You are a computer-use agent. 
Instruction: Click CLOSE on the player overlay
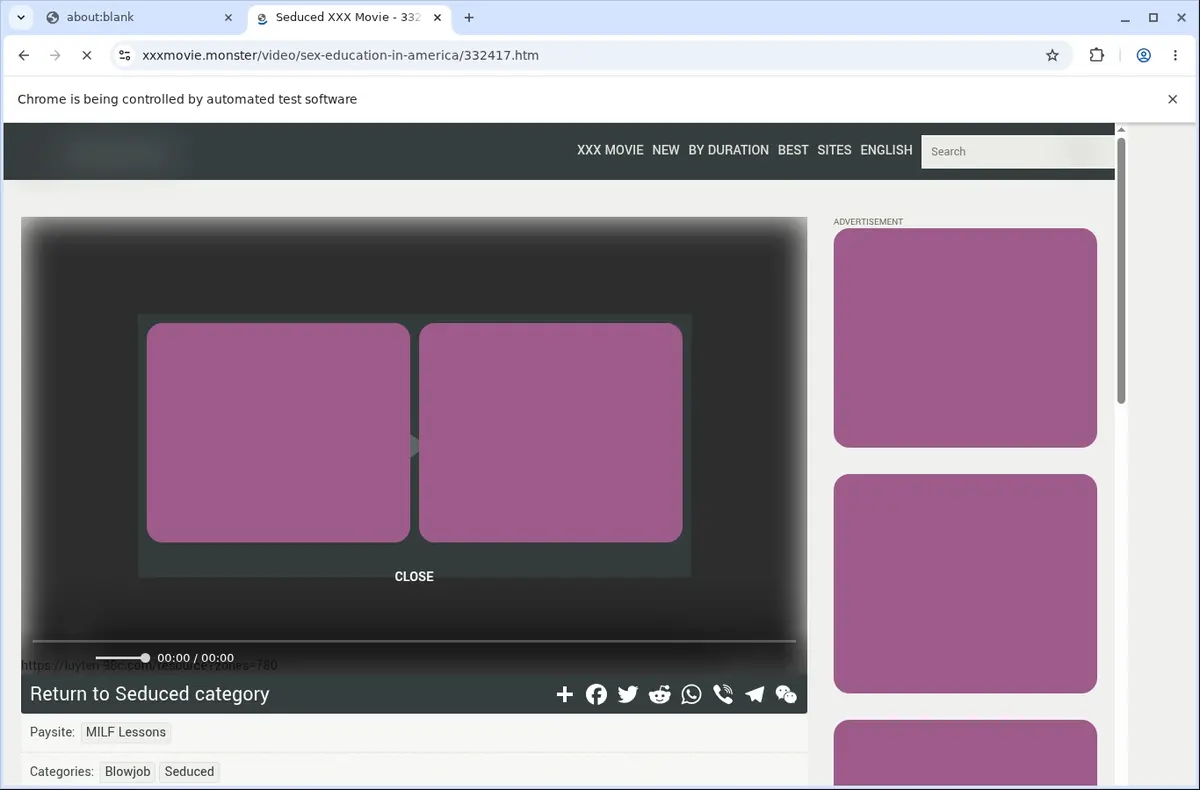[414, 576]
